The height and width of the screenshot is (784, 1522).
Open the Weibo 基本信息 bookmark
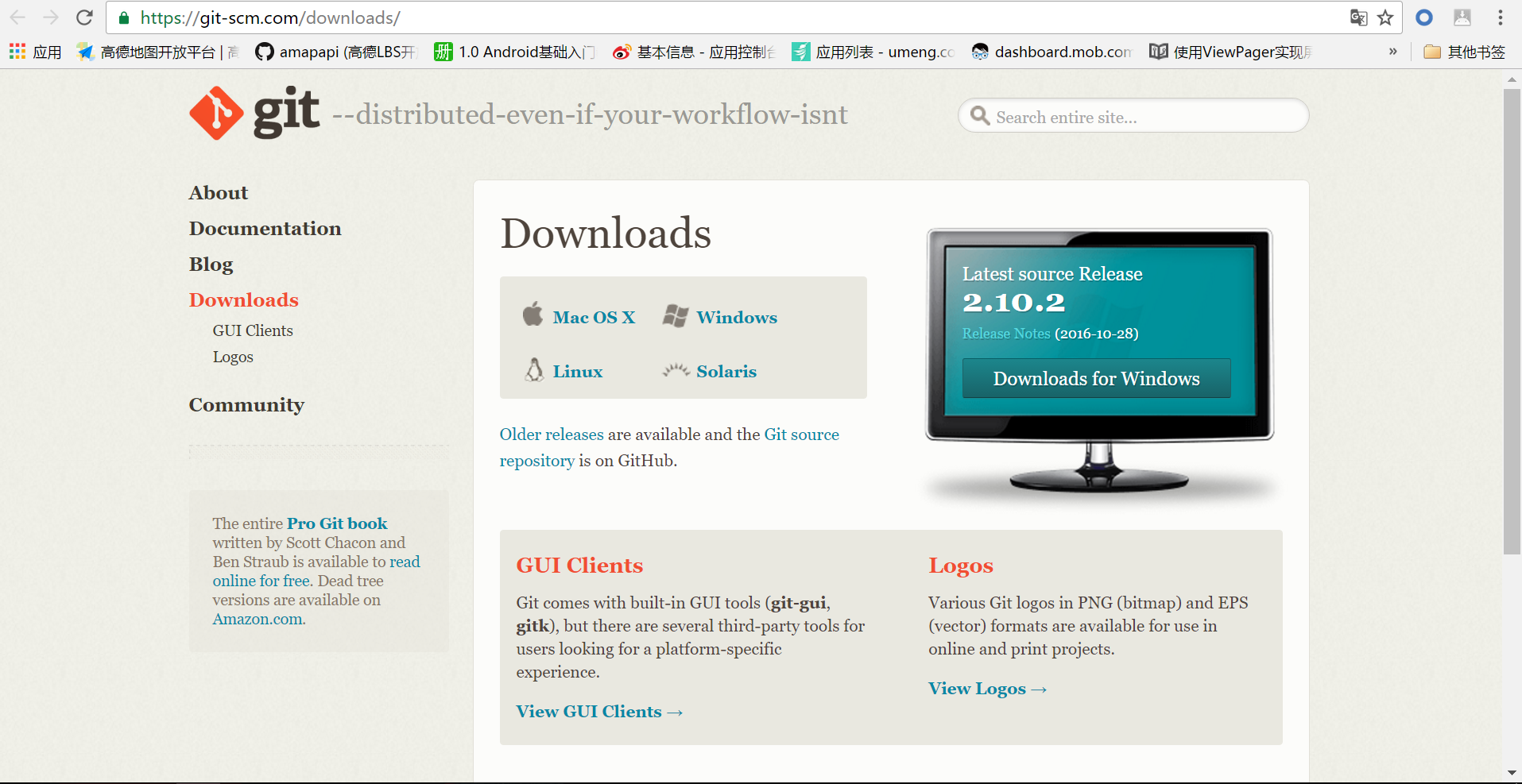693,52
